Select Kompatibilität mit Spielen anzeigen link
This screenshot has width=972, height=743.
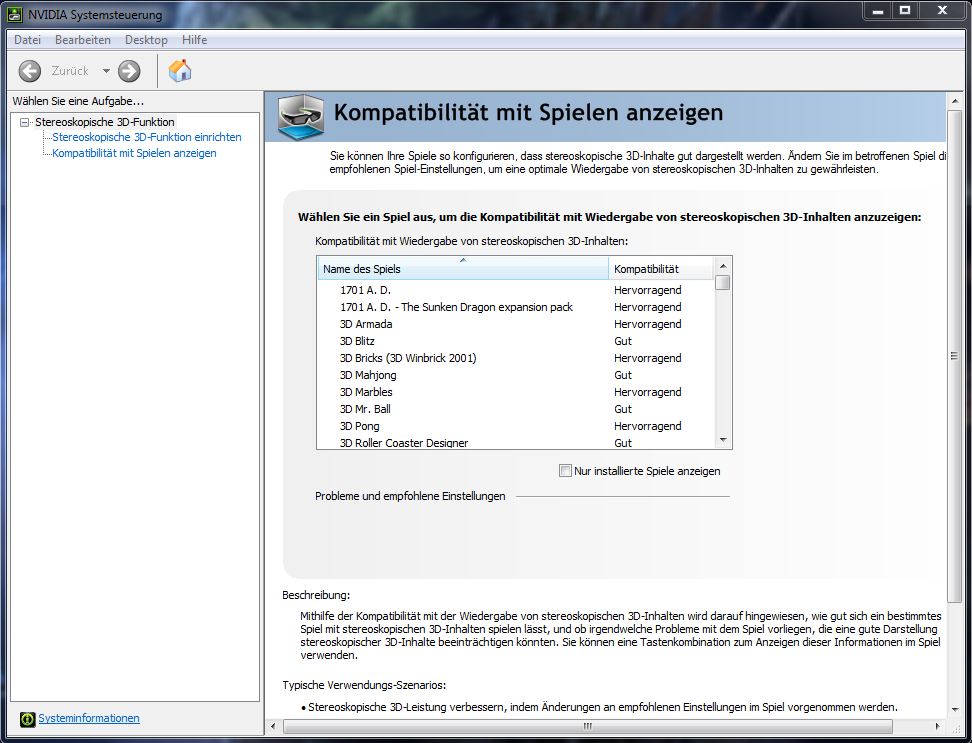tap(134, 153)
